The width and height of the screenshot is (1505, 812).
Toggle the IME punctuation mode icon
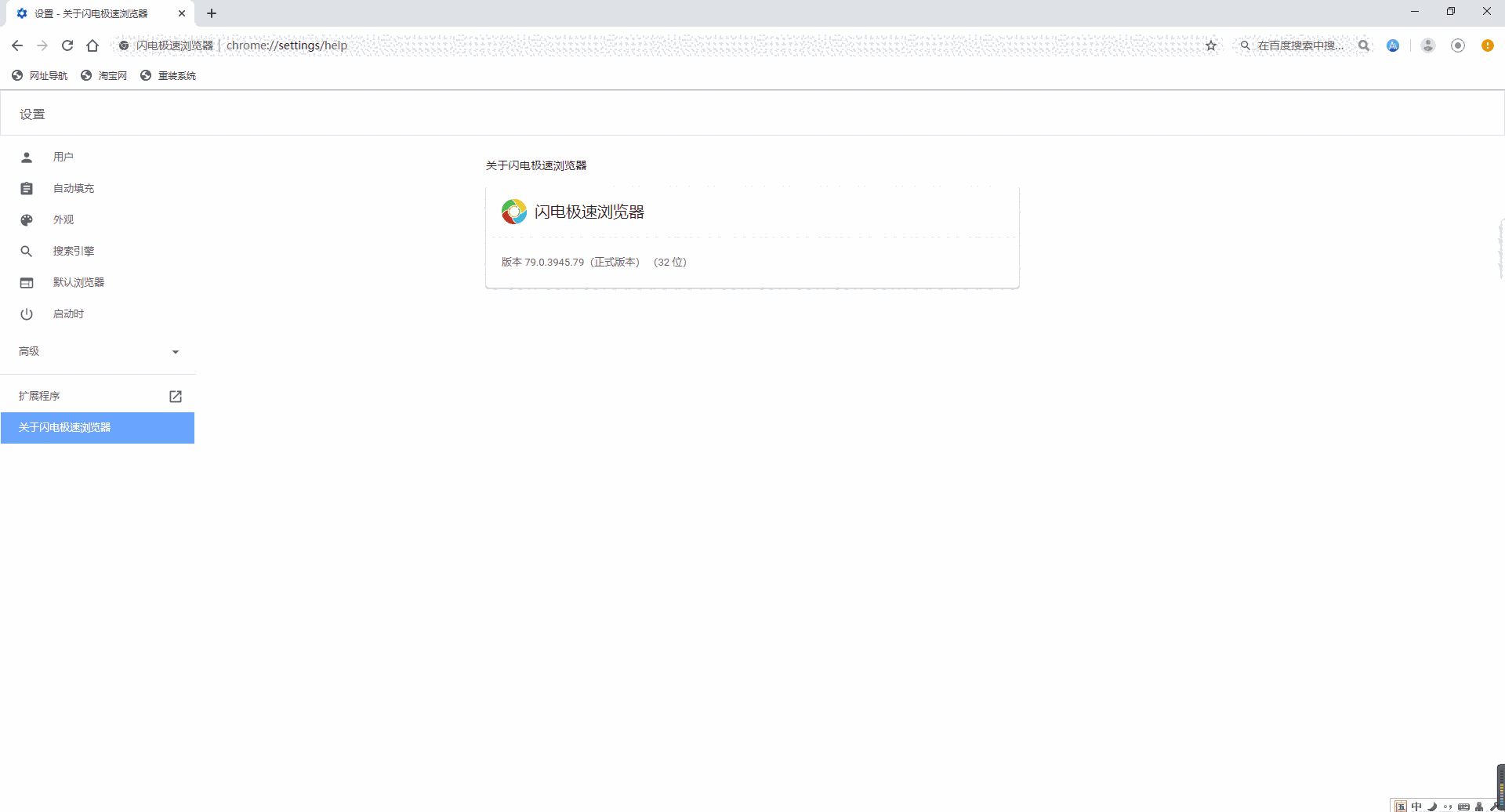(x=1448, y=806)
